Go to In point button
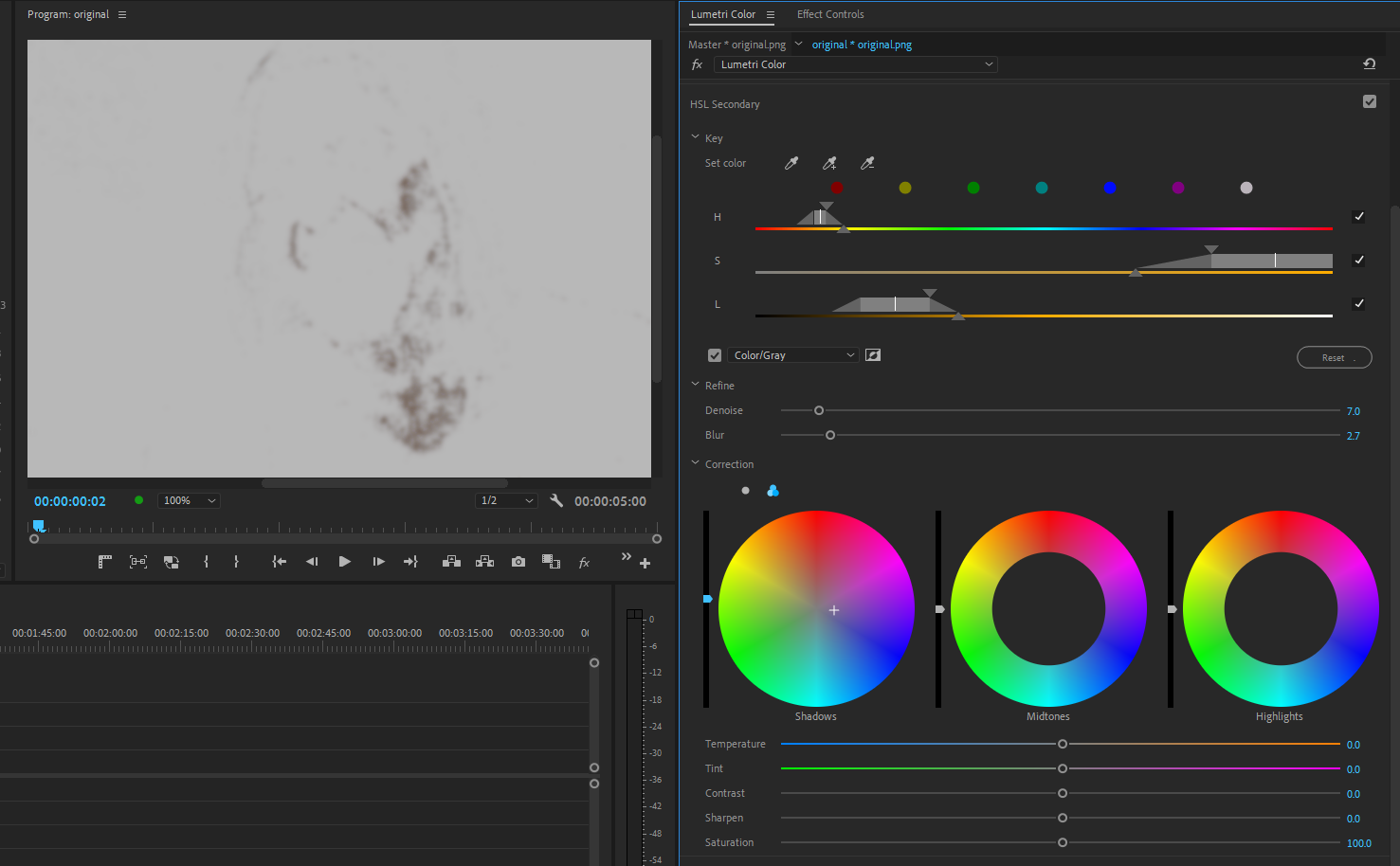Screen dimensions: 1400x866 point(279,562)
